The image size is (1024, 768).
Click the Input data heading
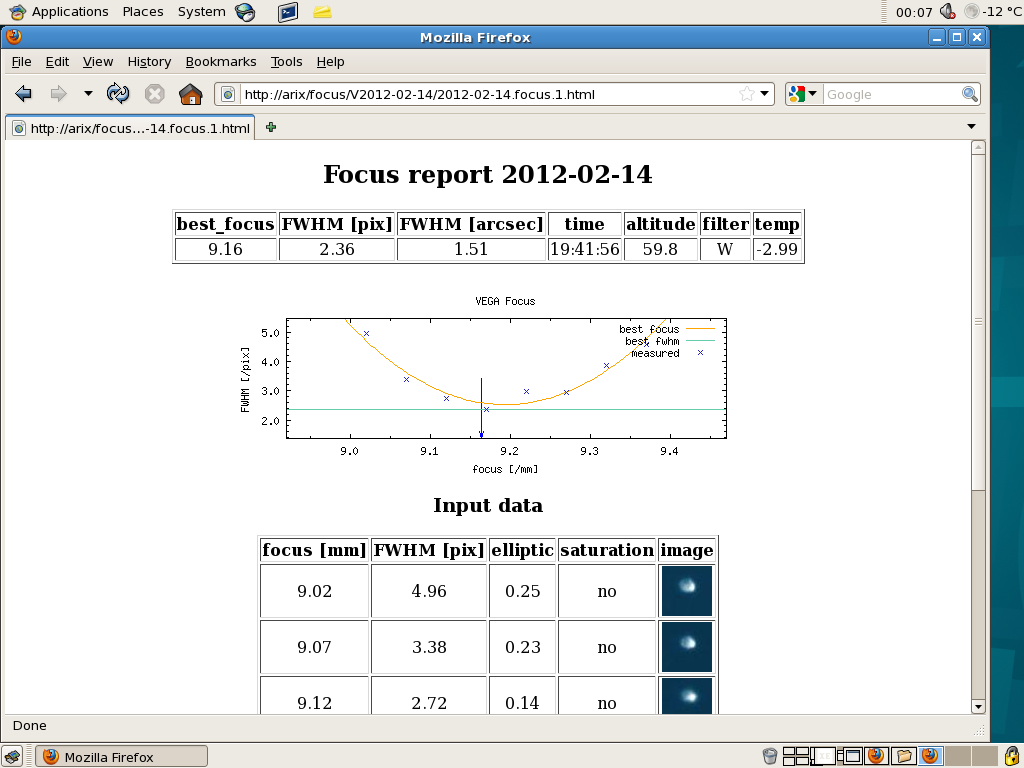coord(488,505)
